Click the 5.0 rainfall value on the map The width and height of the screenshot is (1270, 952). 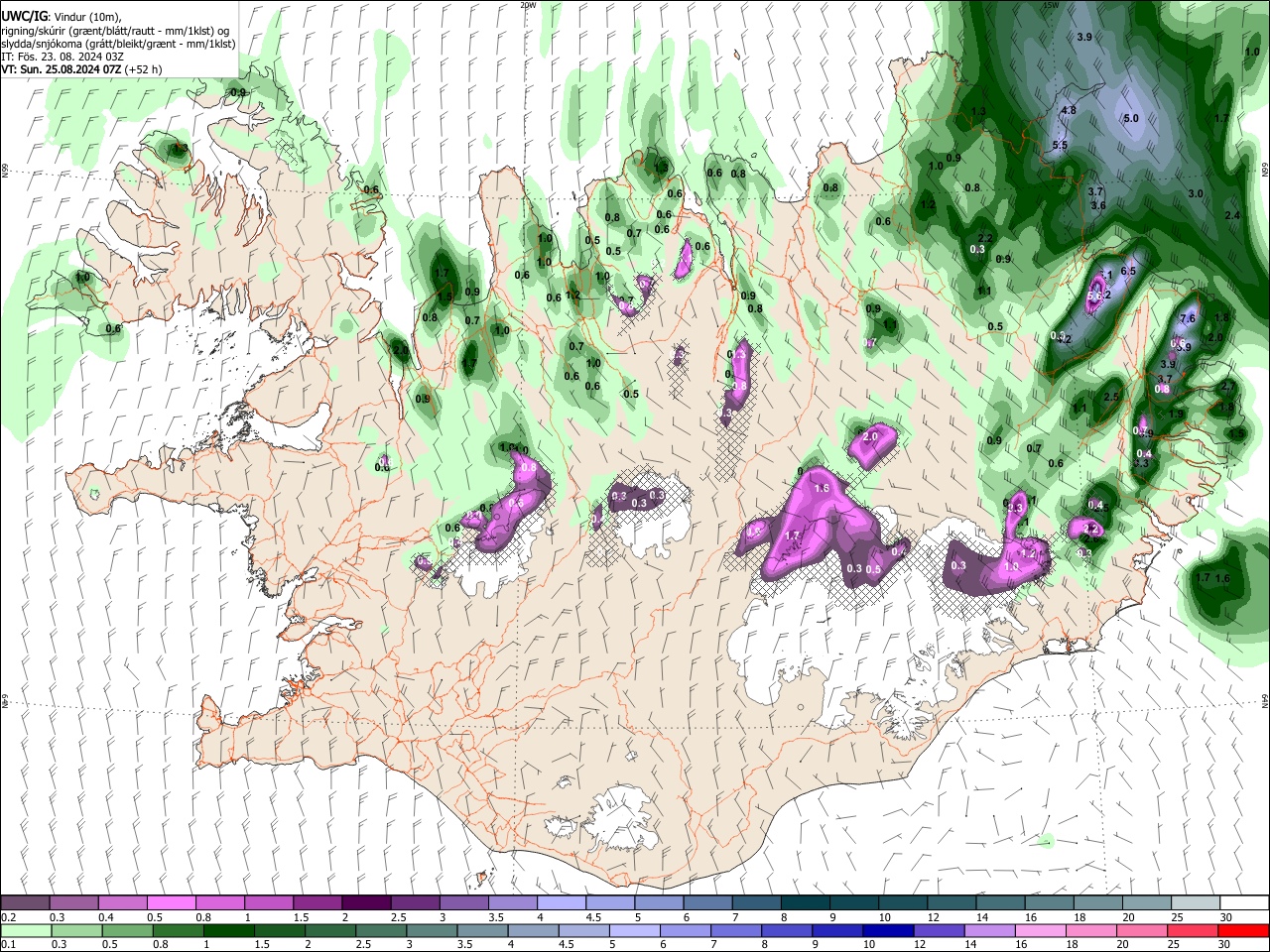[x=1131, y=118]
